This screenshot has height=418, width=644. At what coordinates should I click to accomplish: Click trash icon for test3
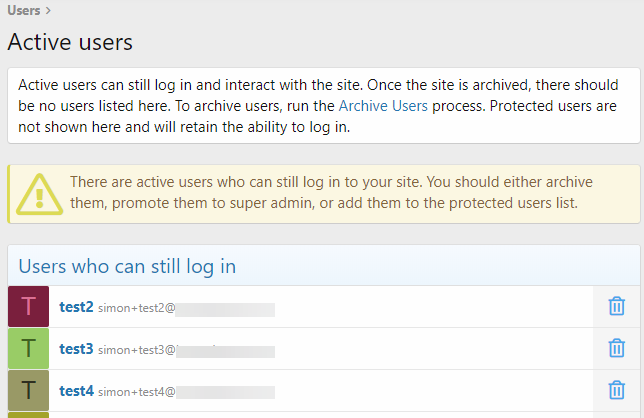coord(616,348)
